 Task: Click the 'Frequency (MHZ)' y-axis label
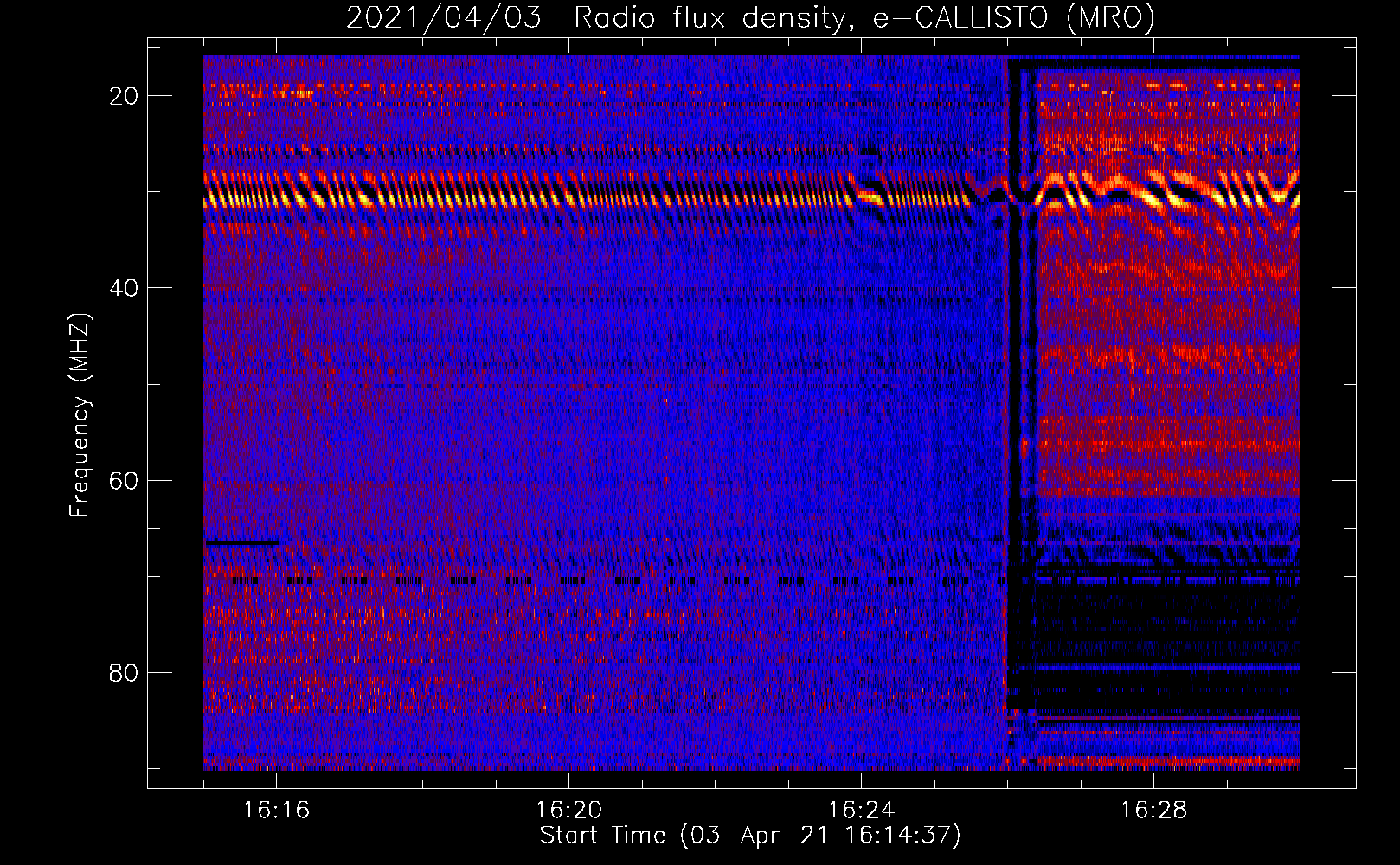tap(79, 415)
